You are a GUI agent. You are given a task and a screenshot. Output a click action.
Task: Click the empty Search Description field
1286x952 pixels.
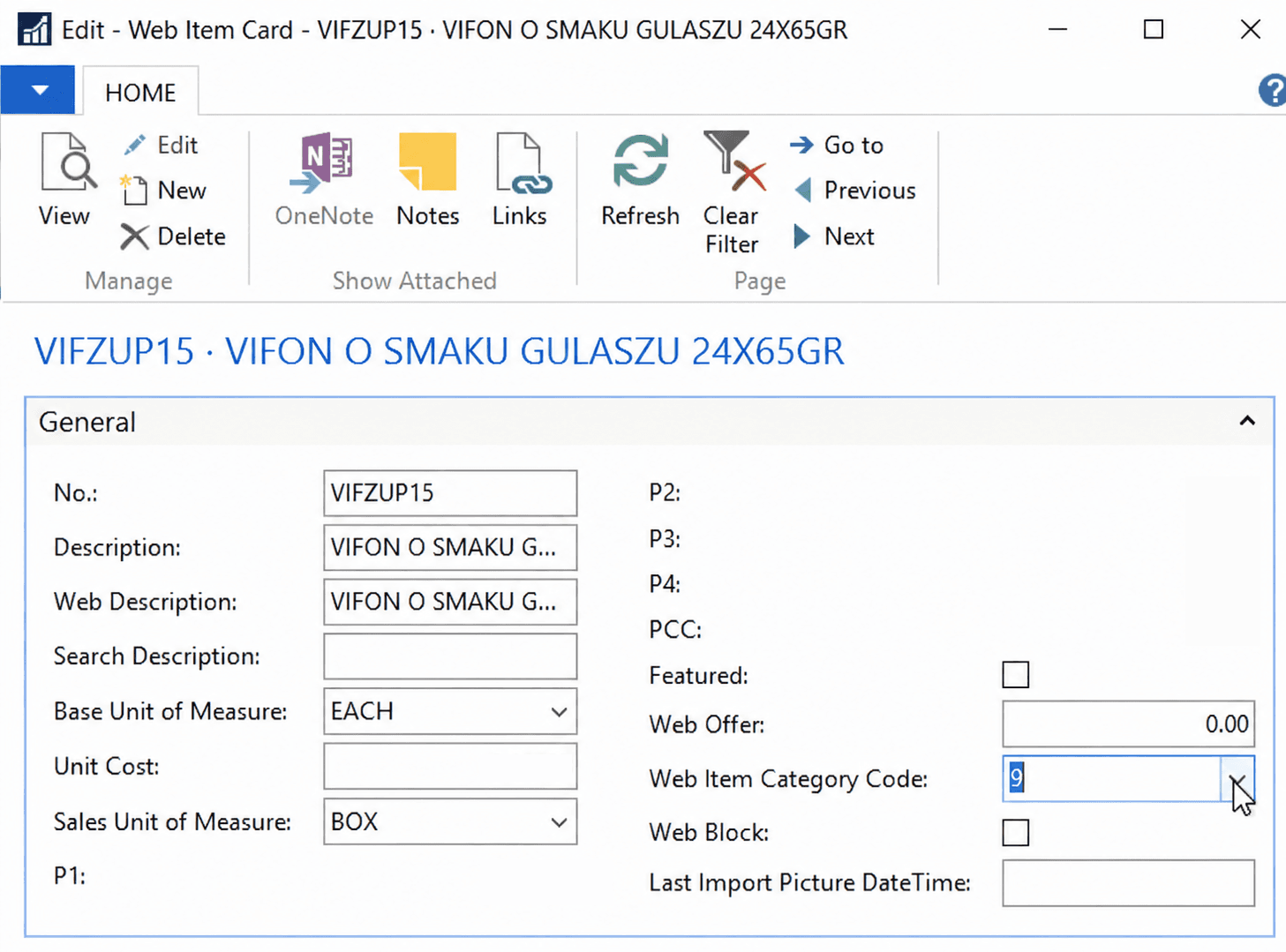point(450,656)
